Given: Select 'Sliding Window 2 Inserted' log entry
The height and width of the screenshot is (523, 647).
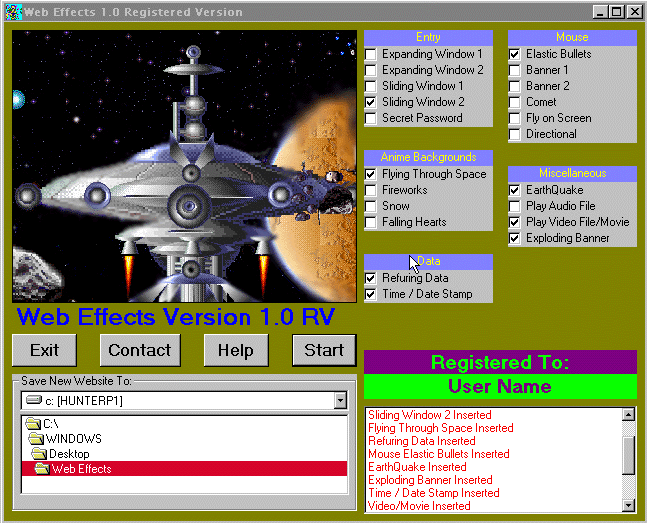Looking at the screenshot, I should click(x=430, y=415).
